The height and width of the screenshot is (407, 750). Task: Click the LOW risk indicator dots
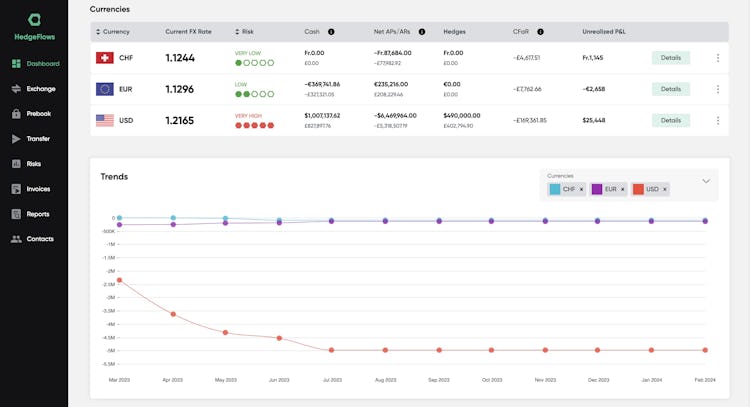click(x=254, y=94)
